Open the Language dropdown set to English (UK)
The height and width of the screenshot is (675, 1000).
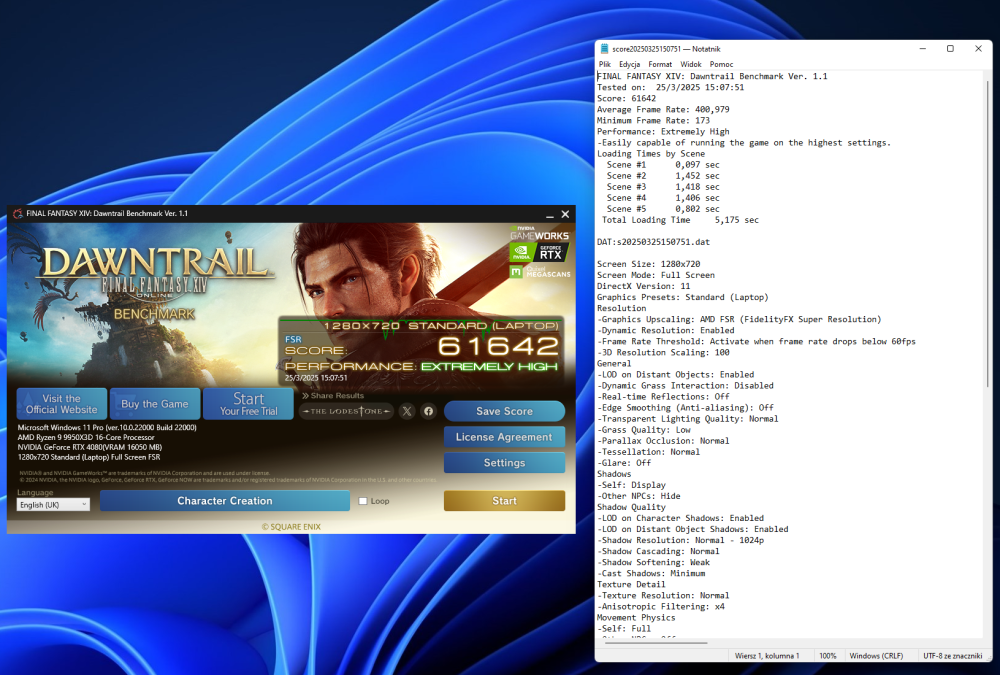tap(53, 505)
